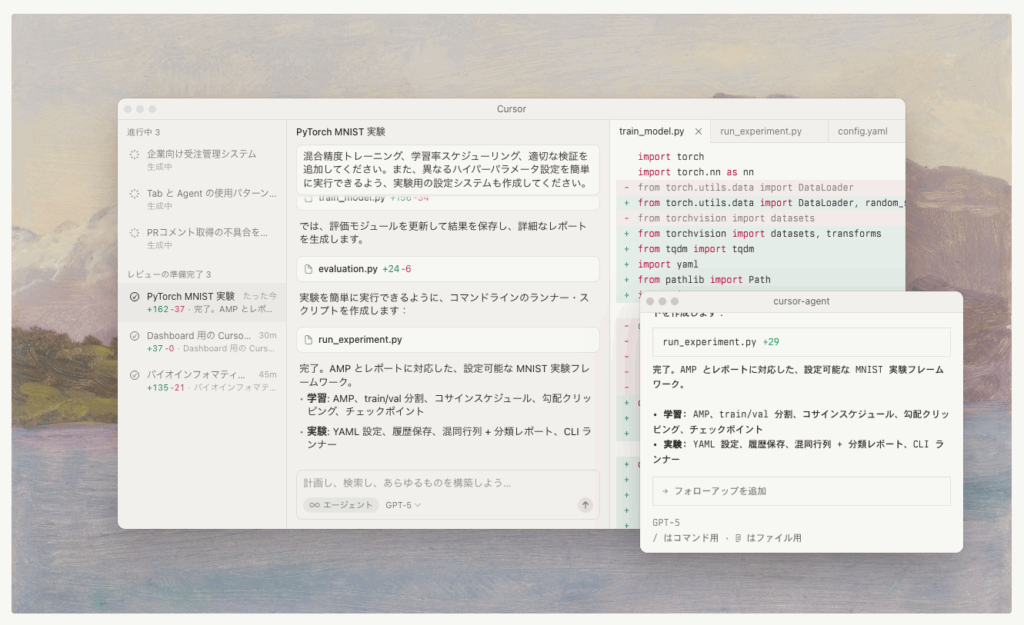Viewport: 1024px width, 625px height.
Task: Click the checkmark icon for バイオインフォマティ task
Action: point(134,375)
